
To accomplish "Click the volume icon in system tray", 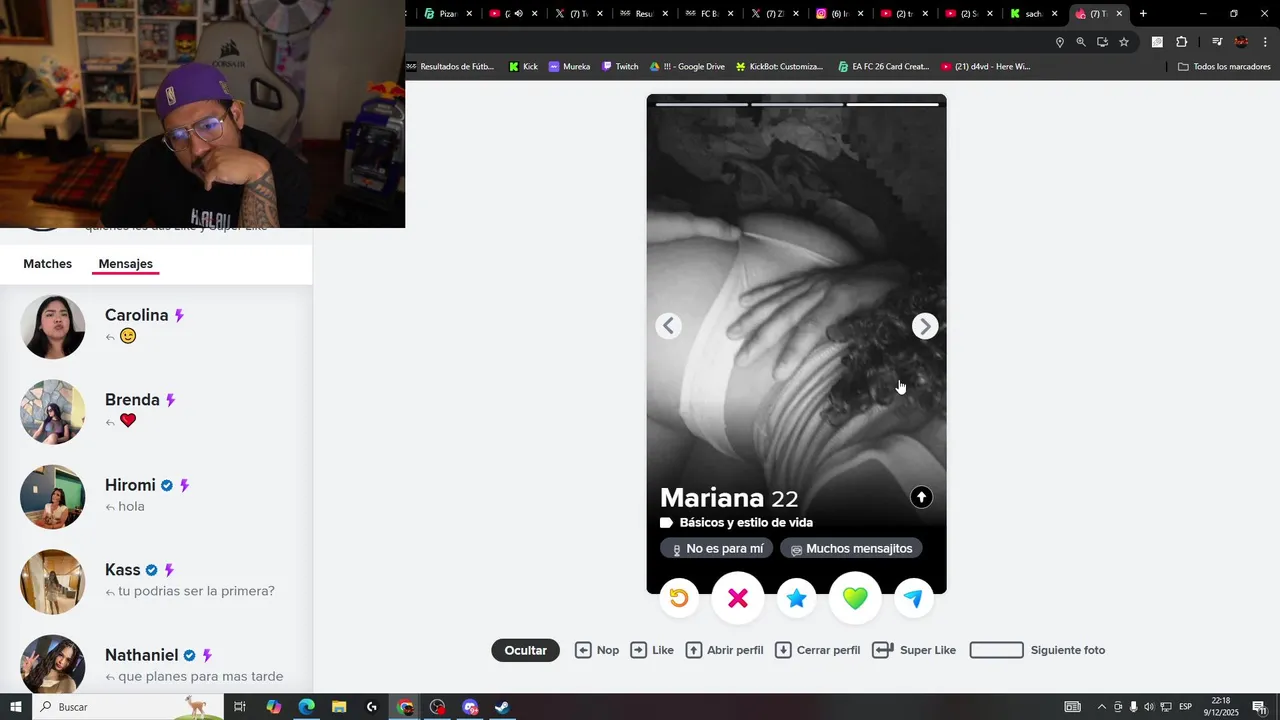I will (x=1148, y=707).
